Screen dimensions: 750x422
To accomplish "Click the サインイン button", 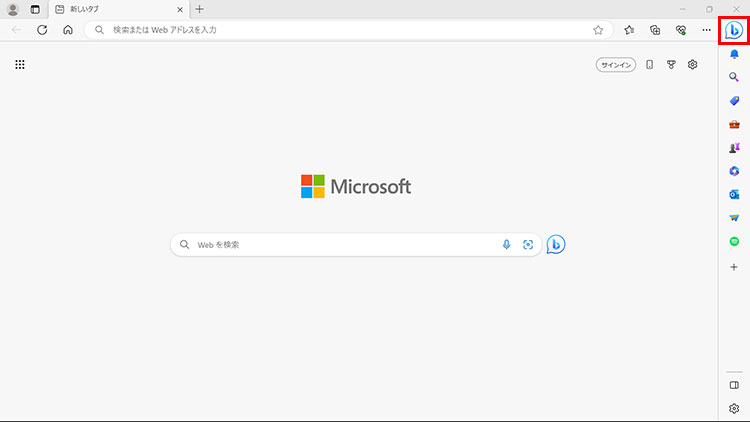I will tap(616, 65).
